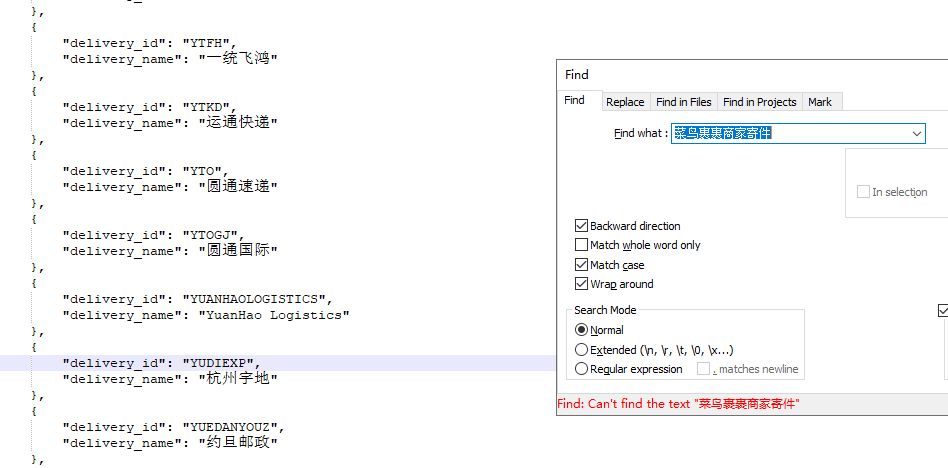Disable the Match case checkbox
Image resolution: width=948 pixels, height=468 pixels.
(581, 265)
